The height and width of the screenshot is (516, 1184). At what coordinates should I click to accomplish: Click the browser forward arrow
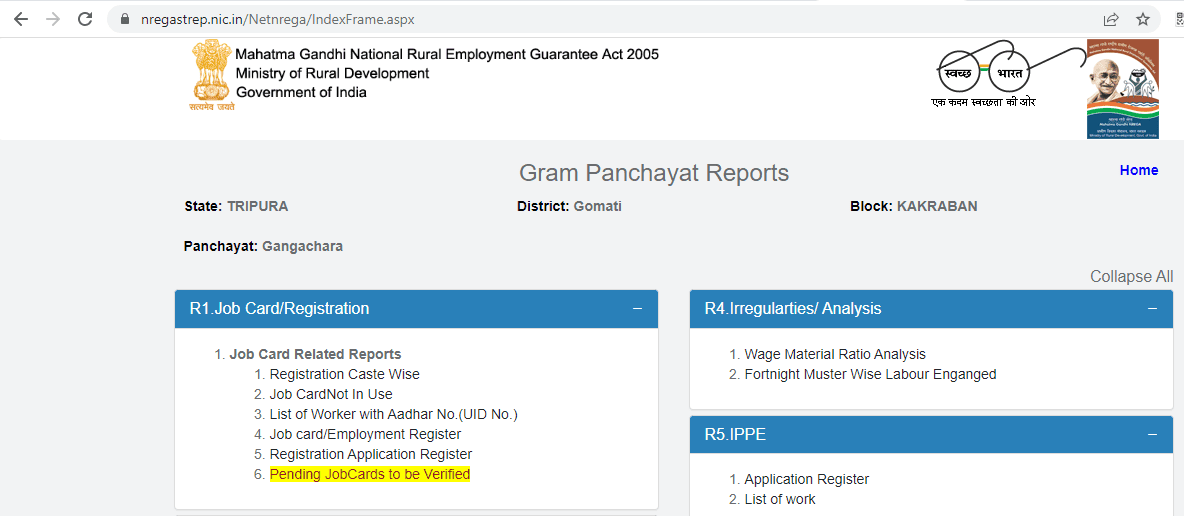pyautogui.click(x=53, y=19)
